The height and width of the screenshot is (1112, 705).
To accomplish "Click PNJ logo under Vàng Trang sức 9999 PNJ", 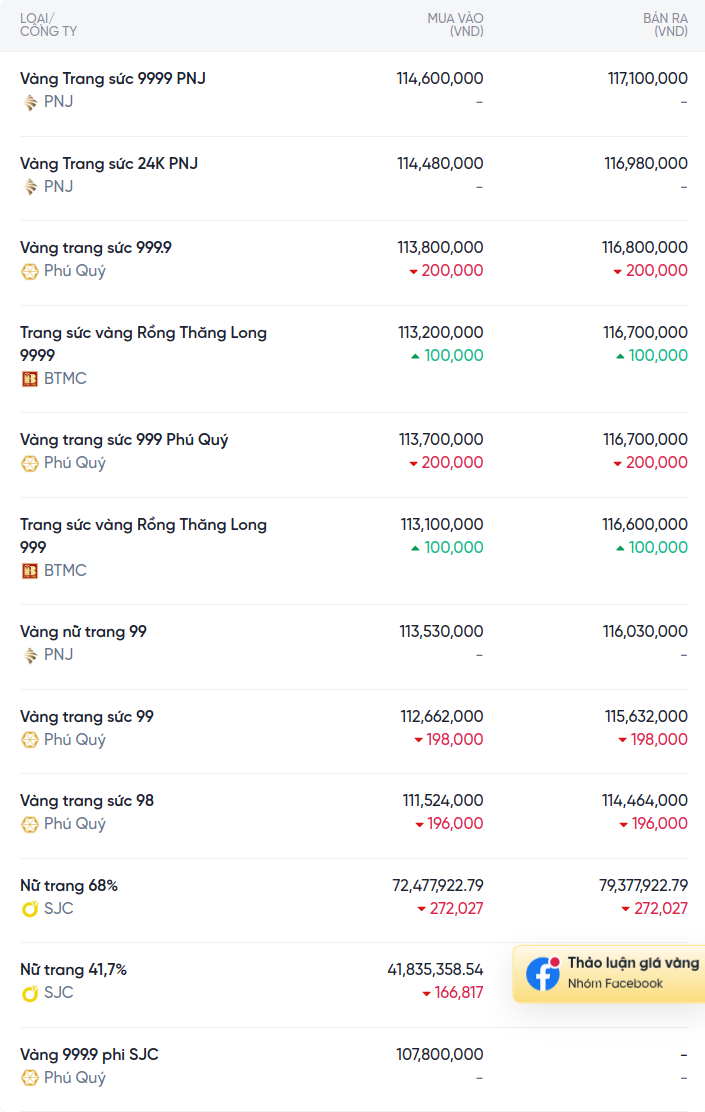I will (30, 102).
